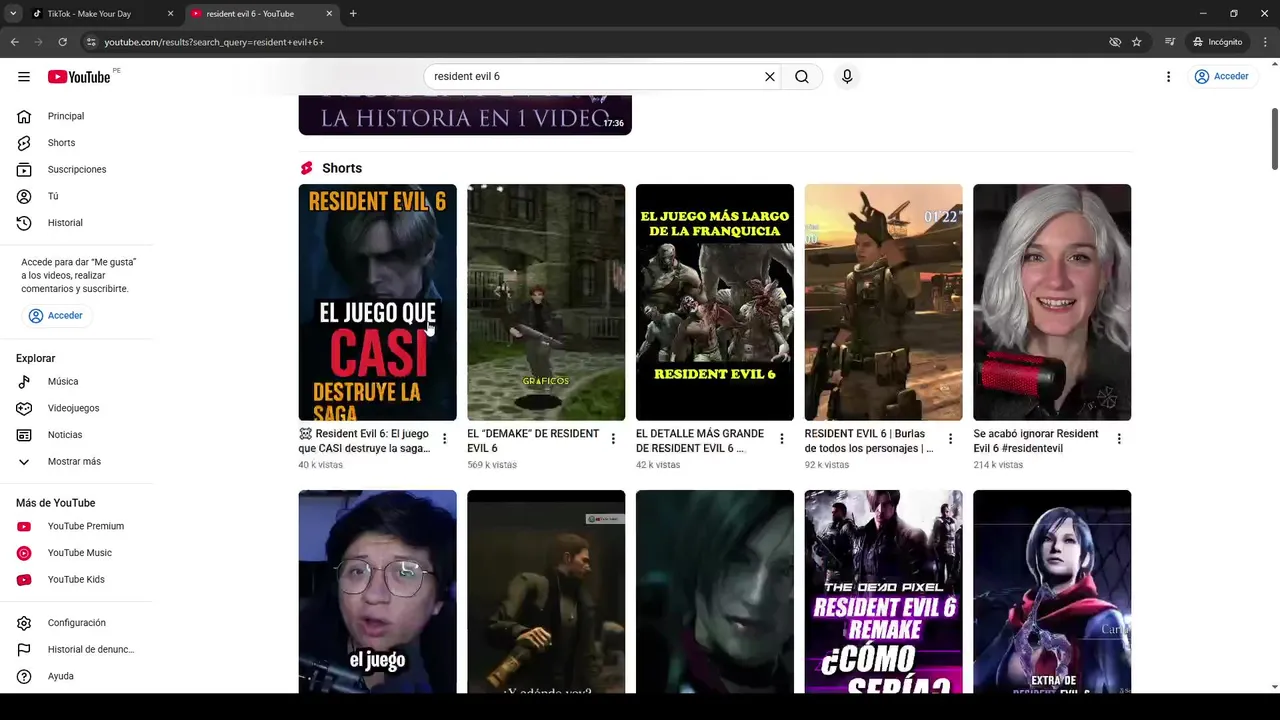Viewport: 1280px width, 720px height.
Task: Click the magnifier search button
Action: pyautogui.click(x=802, y=76)
